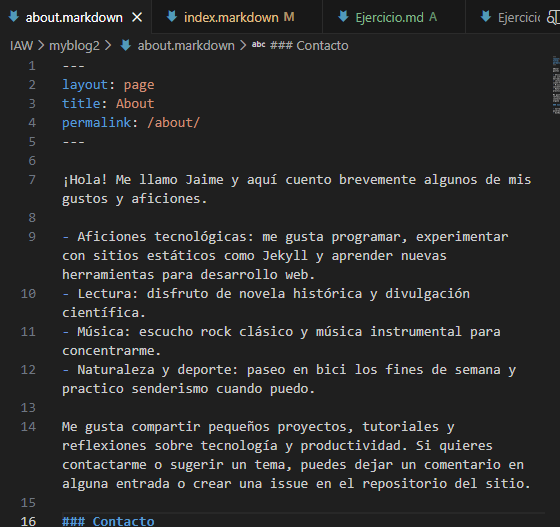Click line number 1 in the gutter

[32, 65]
